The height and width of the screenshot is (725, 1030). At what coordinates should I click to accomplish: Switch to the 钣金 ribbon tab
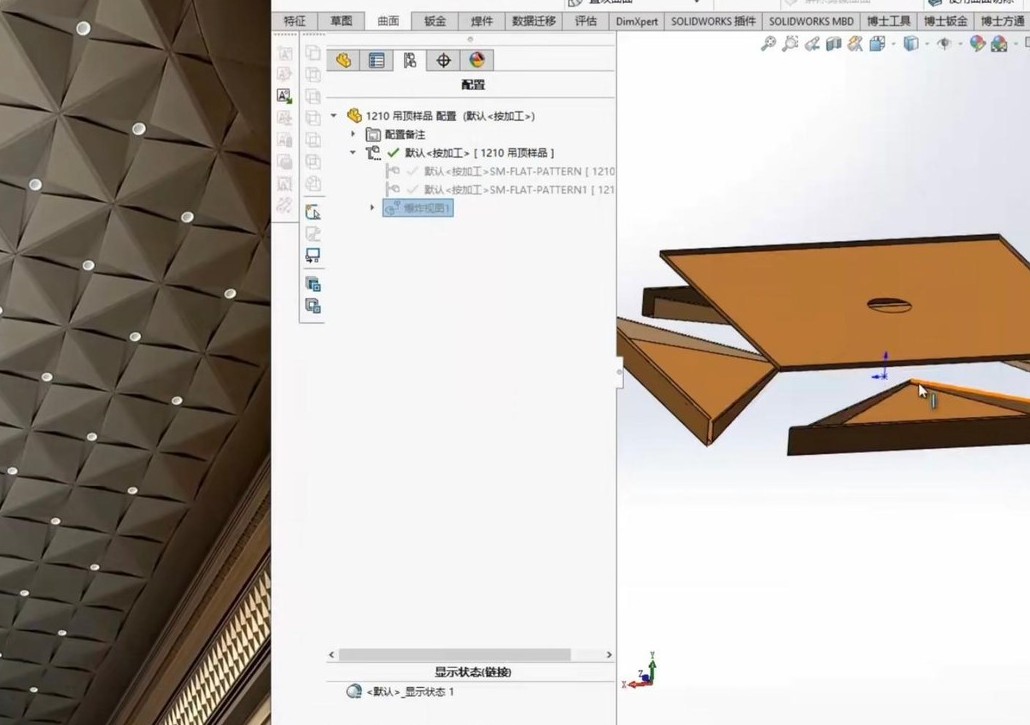[435, 21]
